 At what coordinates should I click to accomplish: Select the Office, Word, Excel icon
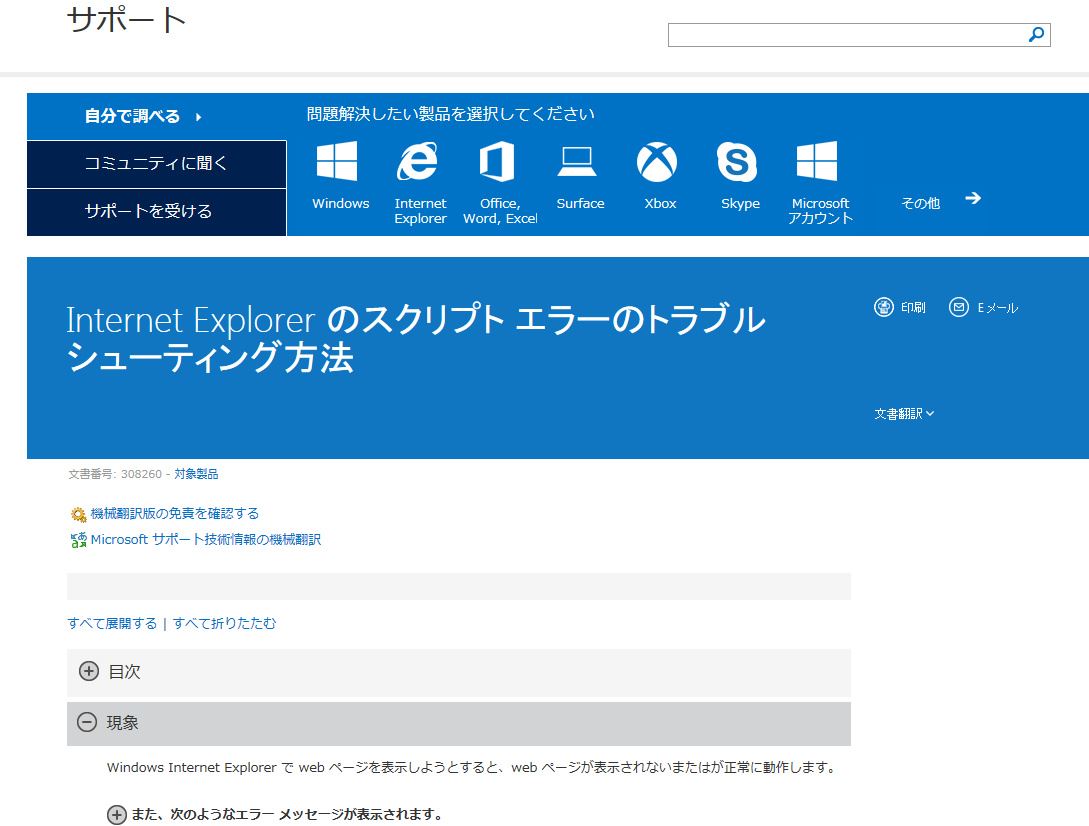click(497, 161)
